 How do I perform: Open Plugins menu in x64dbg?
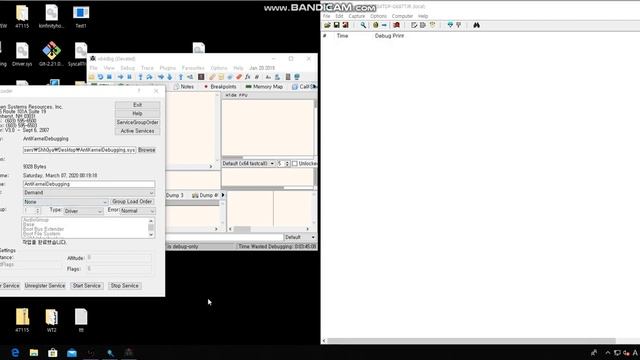pos(168,68)
